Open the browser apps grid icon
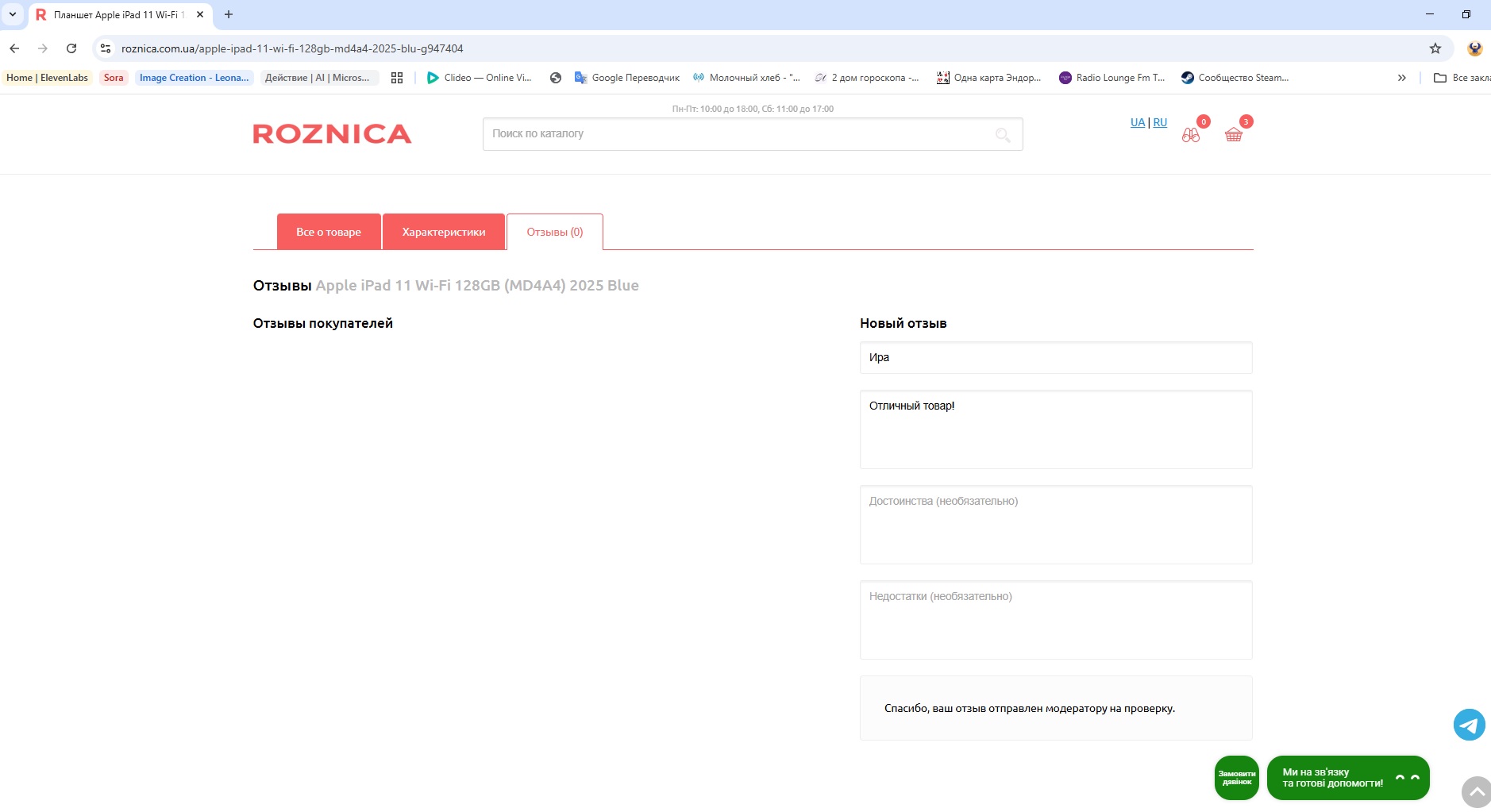Viewport: 1491px width, 812px height. pyautogui.click(x=397, y=78)
